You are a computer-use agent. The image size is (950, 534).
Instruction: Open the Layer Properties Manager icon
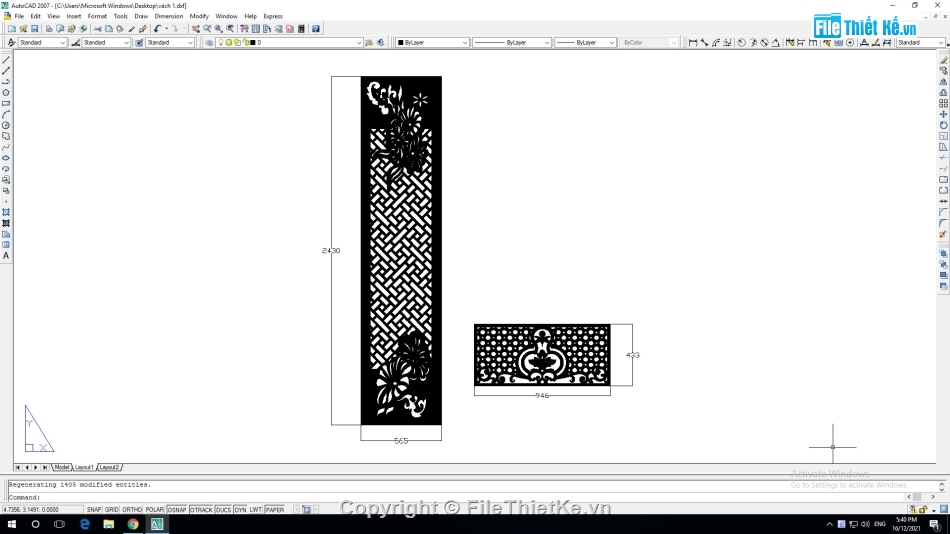click(209, 42)
